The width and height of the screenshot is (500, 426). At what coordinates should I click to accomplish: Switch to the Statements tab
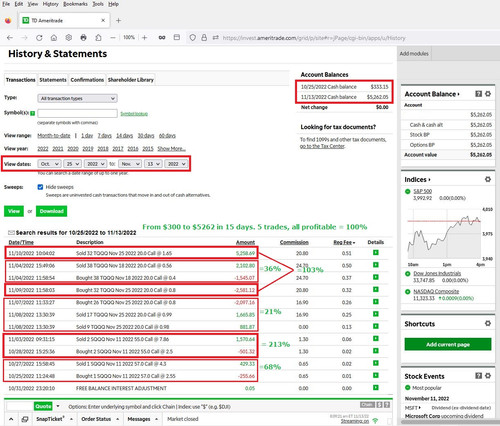(53, 80)
